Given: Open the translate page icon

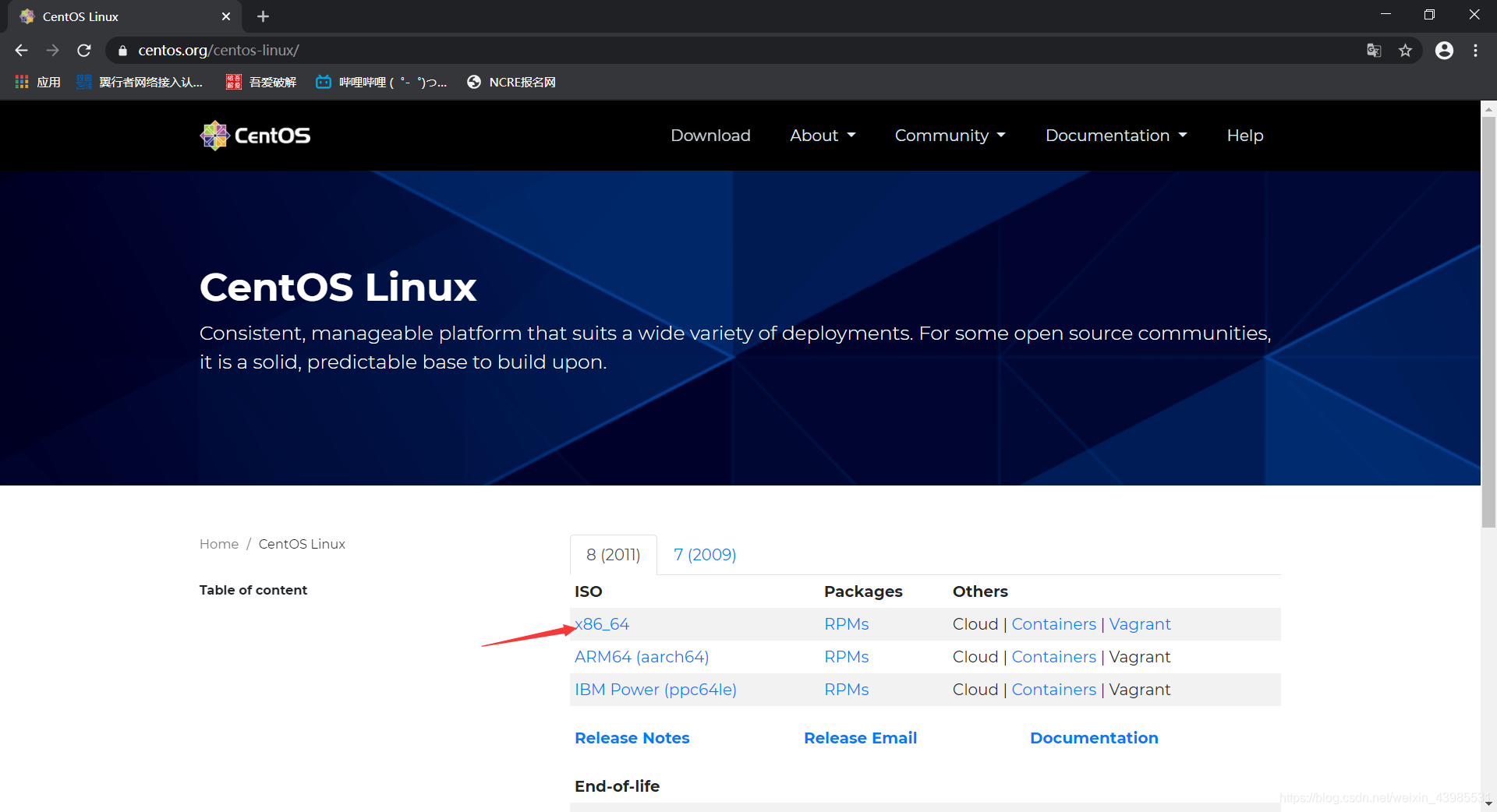Looking at the screenshot, I should [1374, 51].
